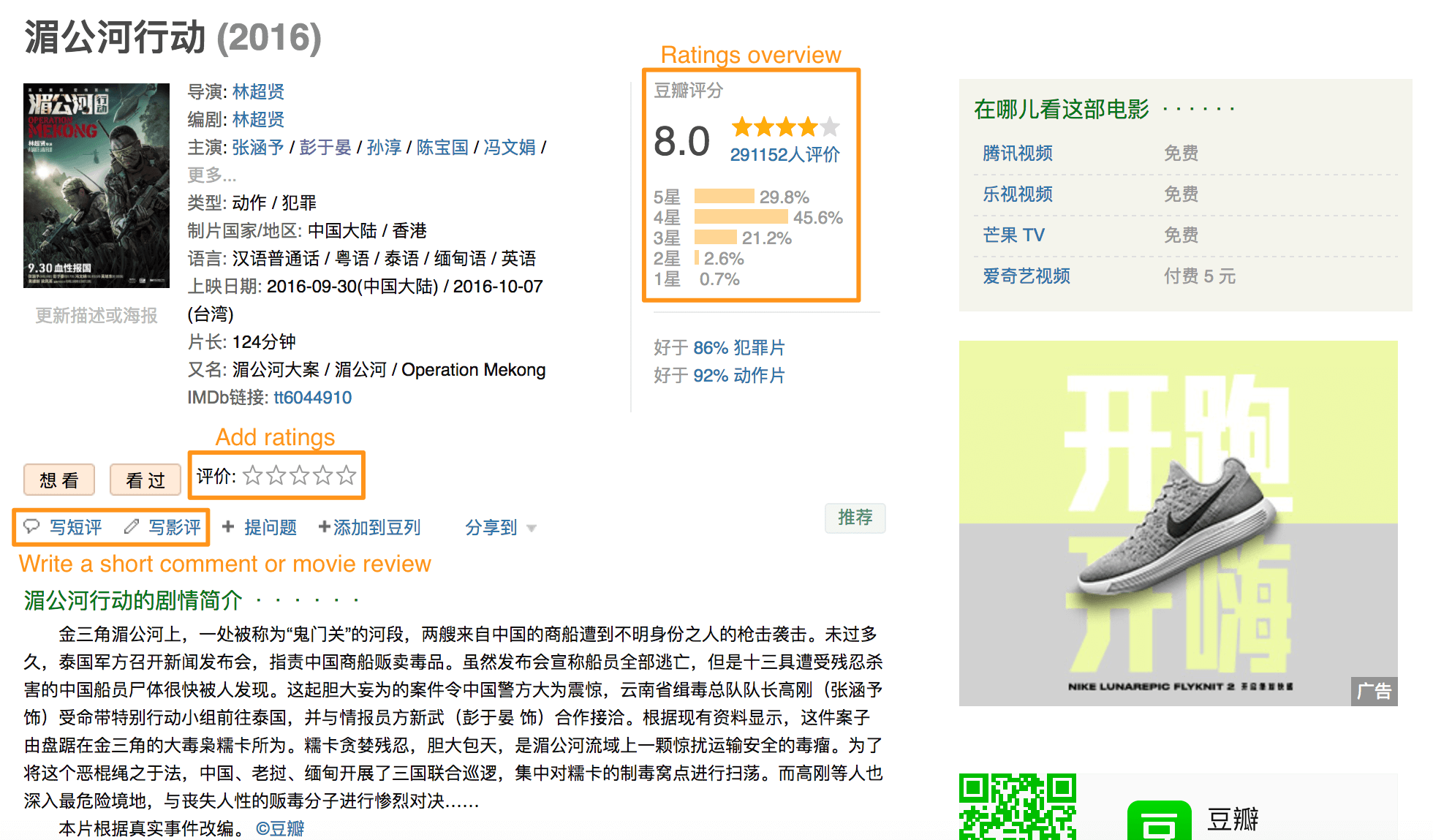Screen dimensions: 1433x840
Task: Click the 8.0 rating score
Action: [x=681, y=140]
